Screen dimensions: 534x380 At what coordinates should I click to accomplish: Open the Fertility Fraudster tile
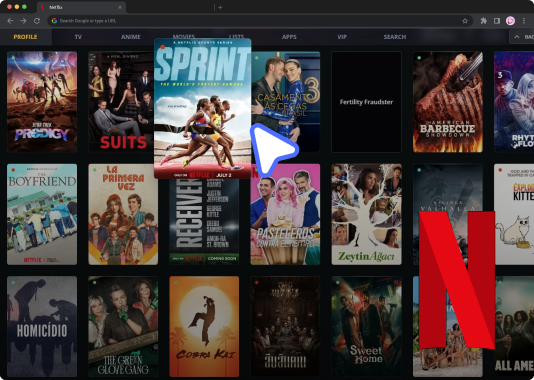click(x=366, y=102)
